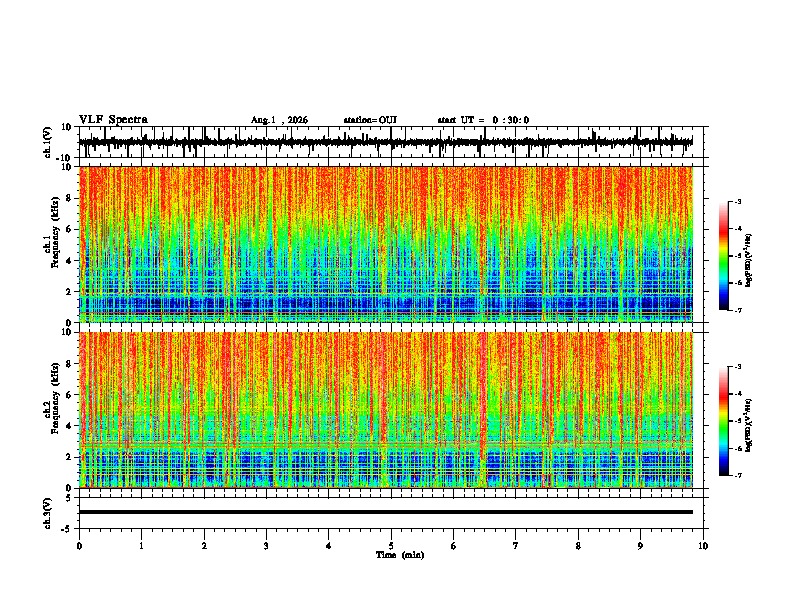Click inside the ch.2 spectrogram panel
Image resolution: width=792 pixels, height=612 pixels.
pyautogui.click(x=386, y=410)
